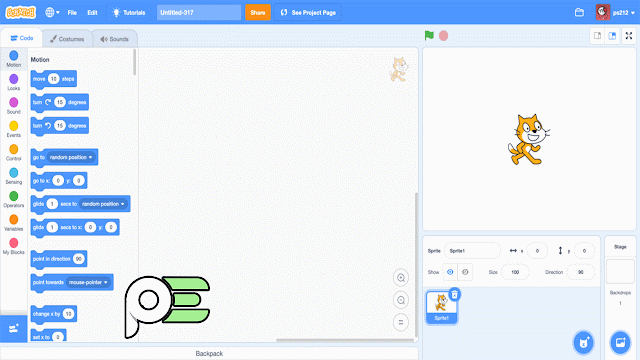Switch to small stage layout

pos(597,36)
